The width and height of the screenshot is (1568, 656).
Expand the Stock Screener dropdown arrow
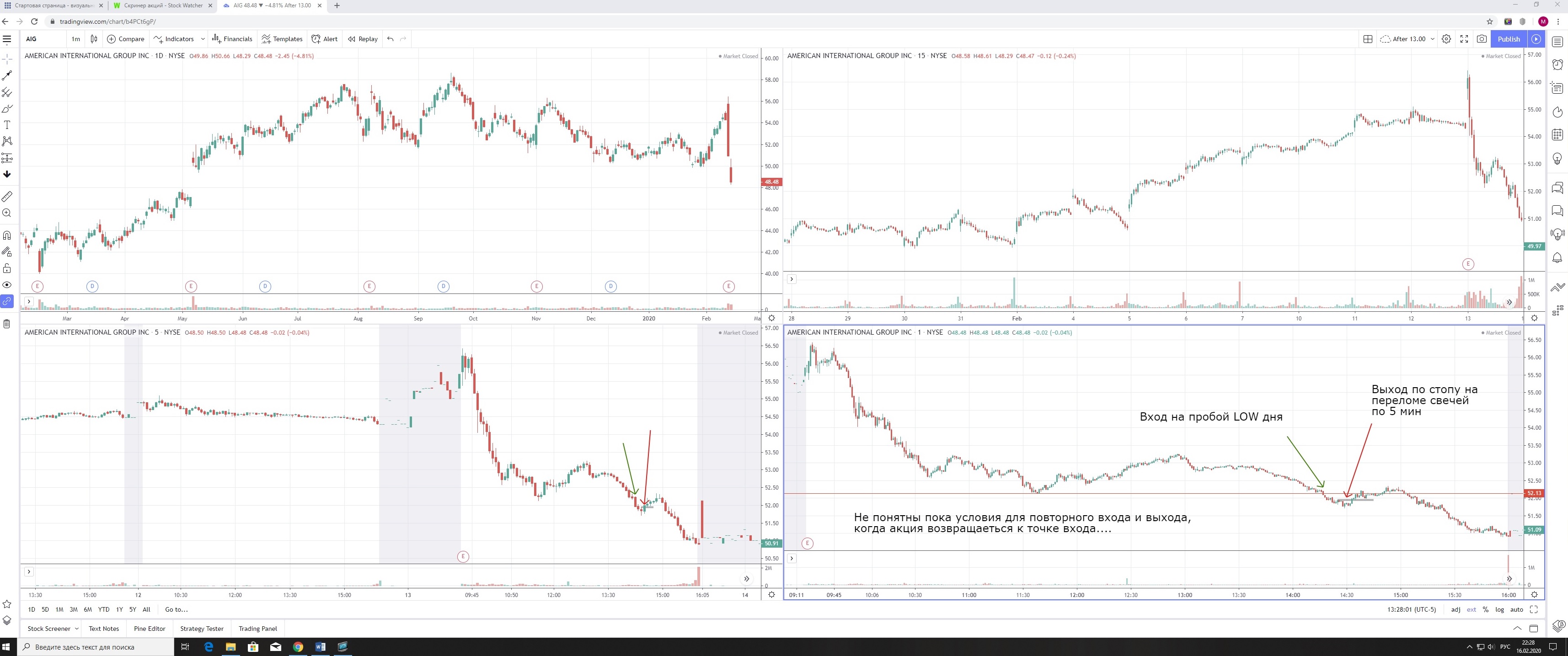77,629
